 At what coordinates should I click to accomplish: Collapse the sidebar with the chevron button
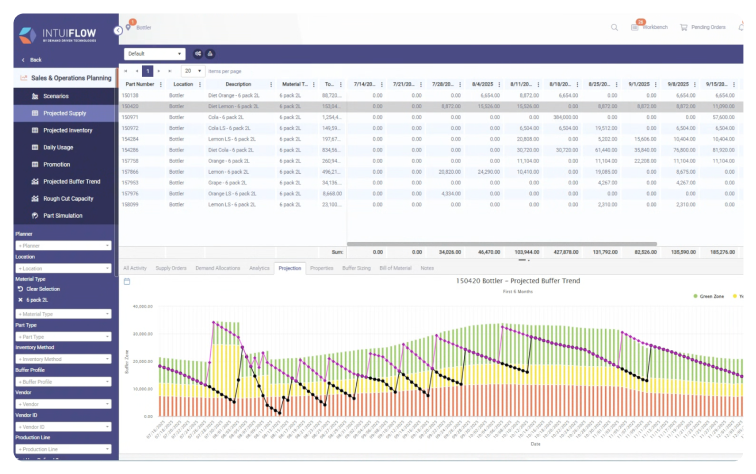click(118, 30)
